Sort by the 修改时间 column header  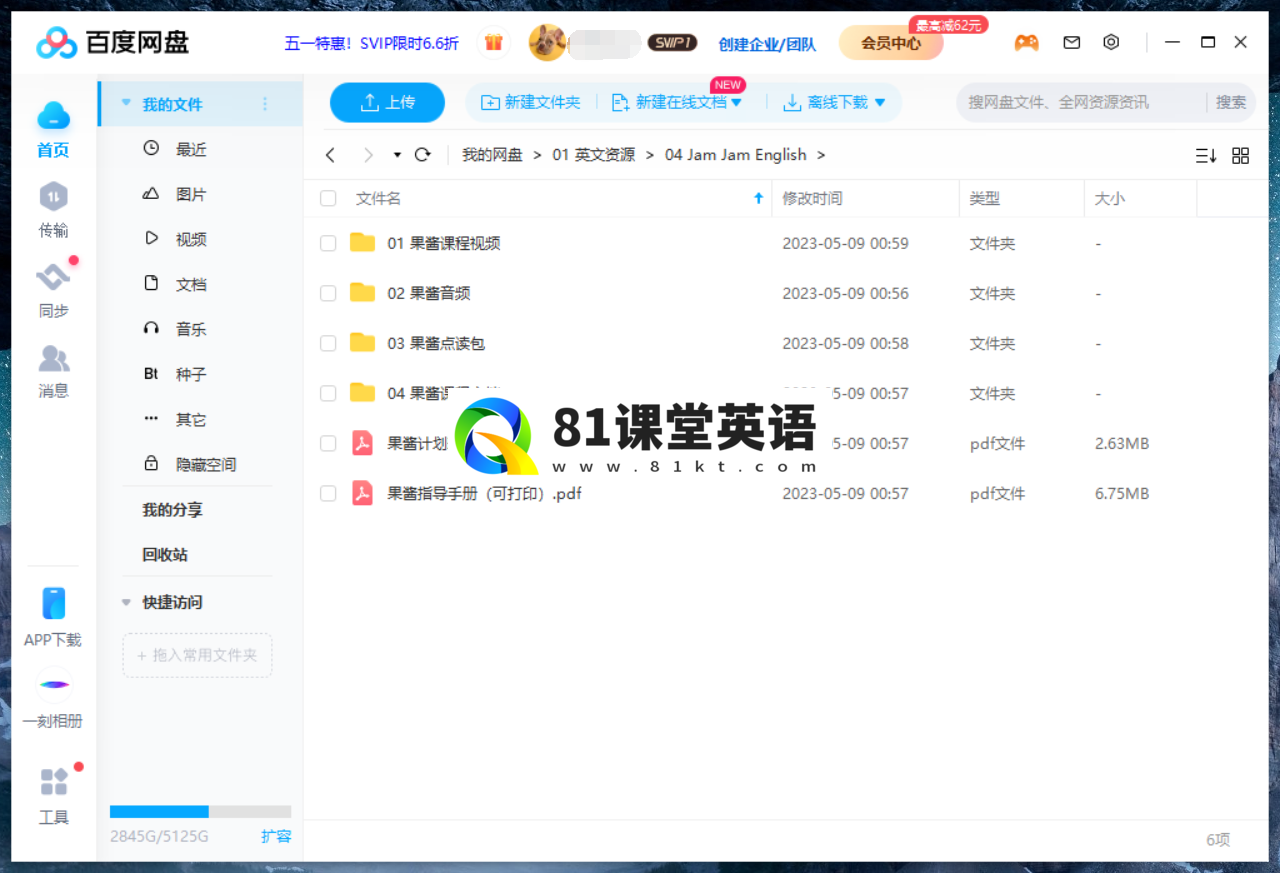[x=812, y=199]
